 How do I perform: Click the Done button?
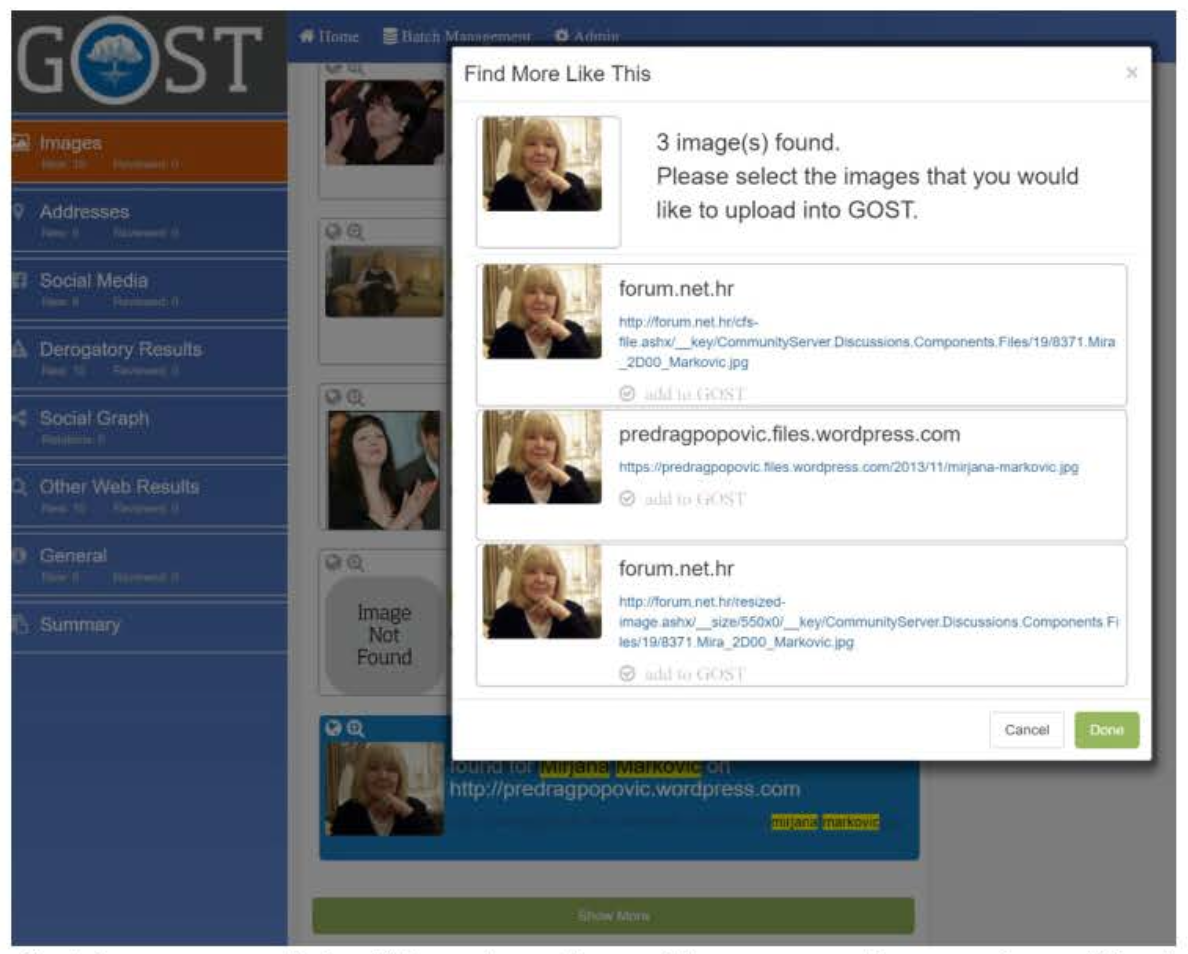(1106, 730)
